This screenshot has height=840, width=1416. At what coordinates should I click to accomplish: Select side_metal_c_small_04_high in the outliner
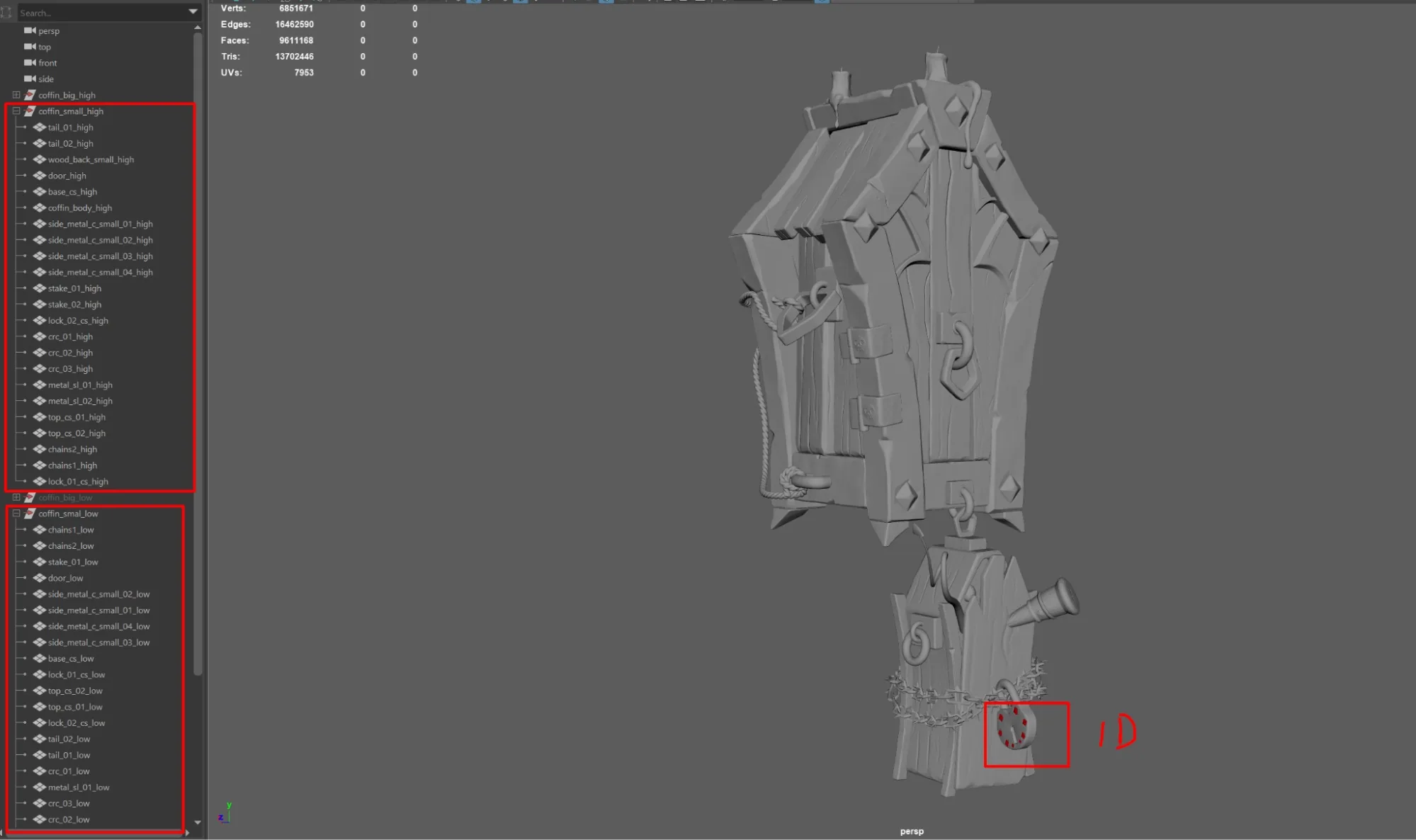(x=100, y=272)
